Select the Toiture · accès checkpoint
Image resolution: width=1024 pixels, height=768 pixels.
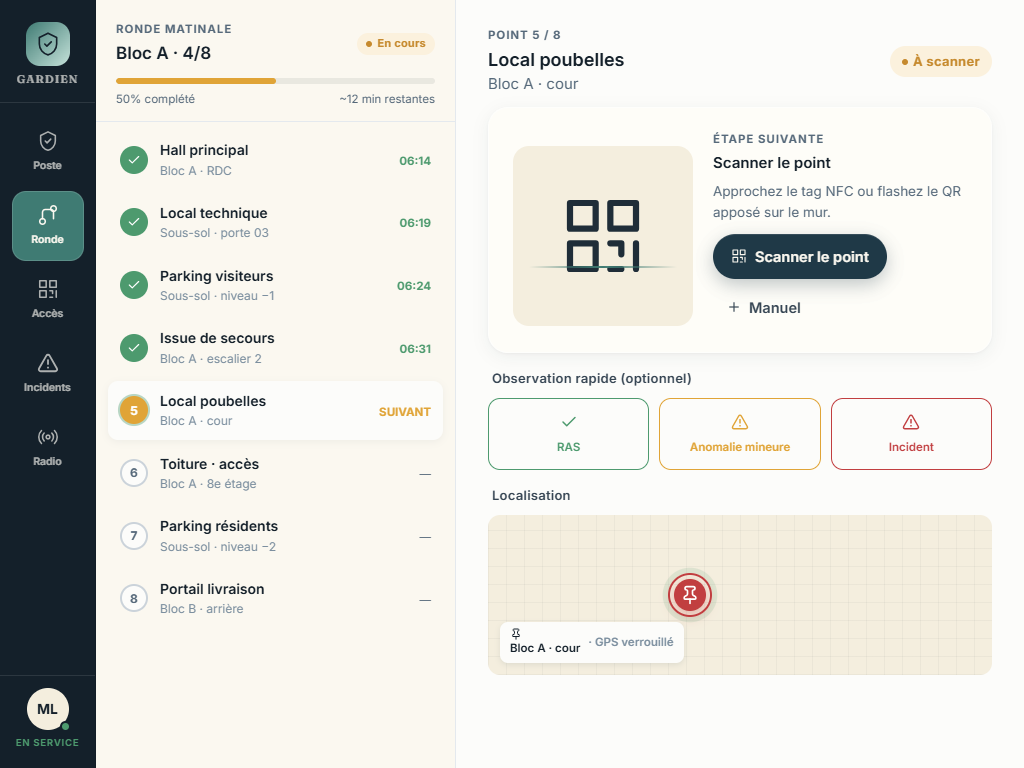pyautogui.click(x=275, y=473)
